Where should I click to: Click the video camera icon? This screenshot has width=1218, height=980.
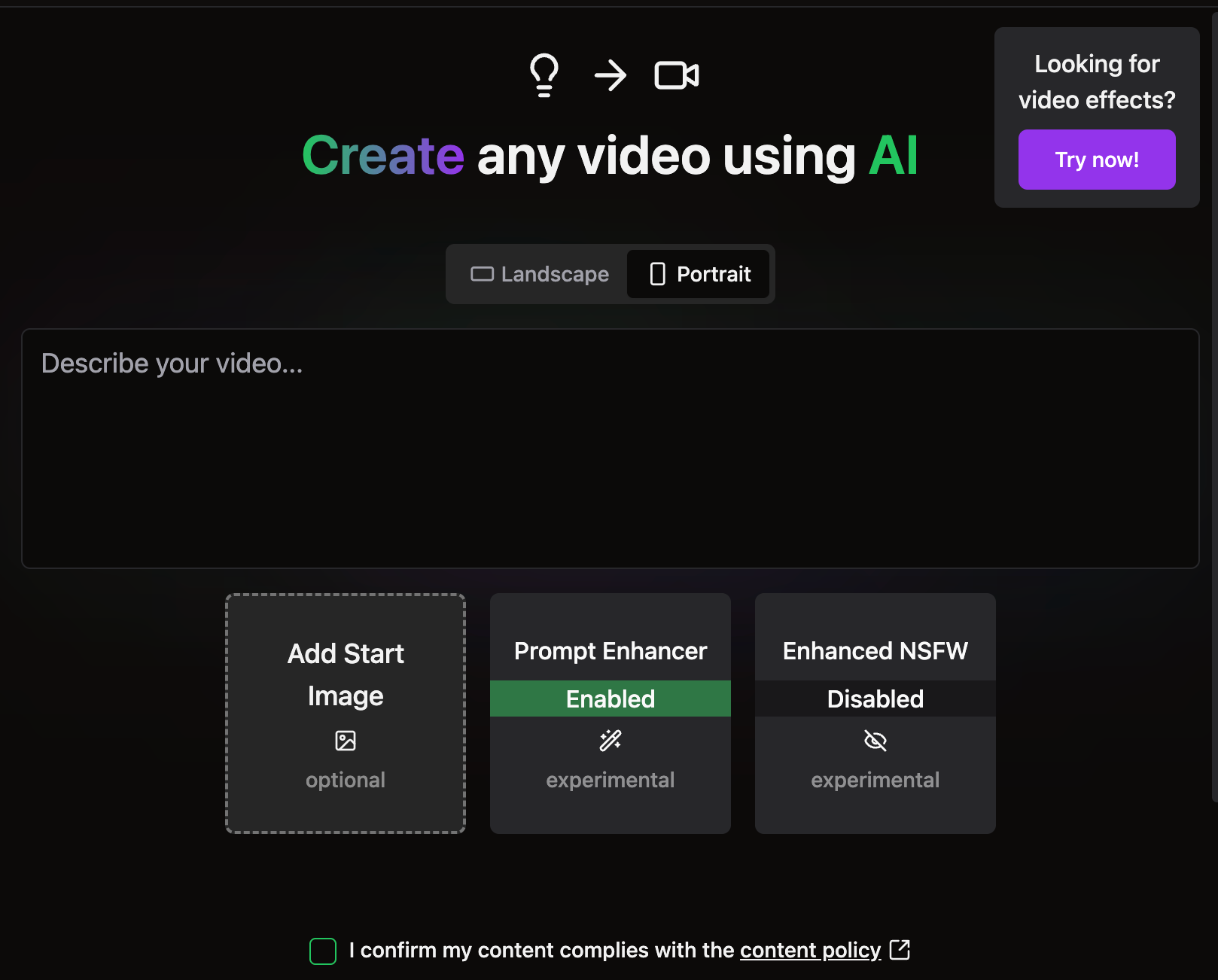(676, 75)
